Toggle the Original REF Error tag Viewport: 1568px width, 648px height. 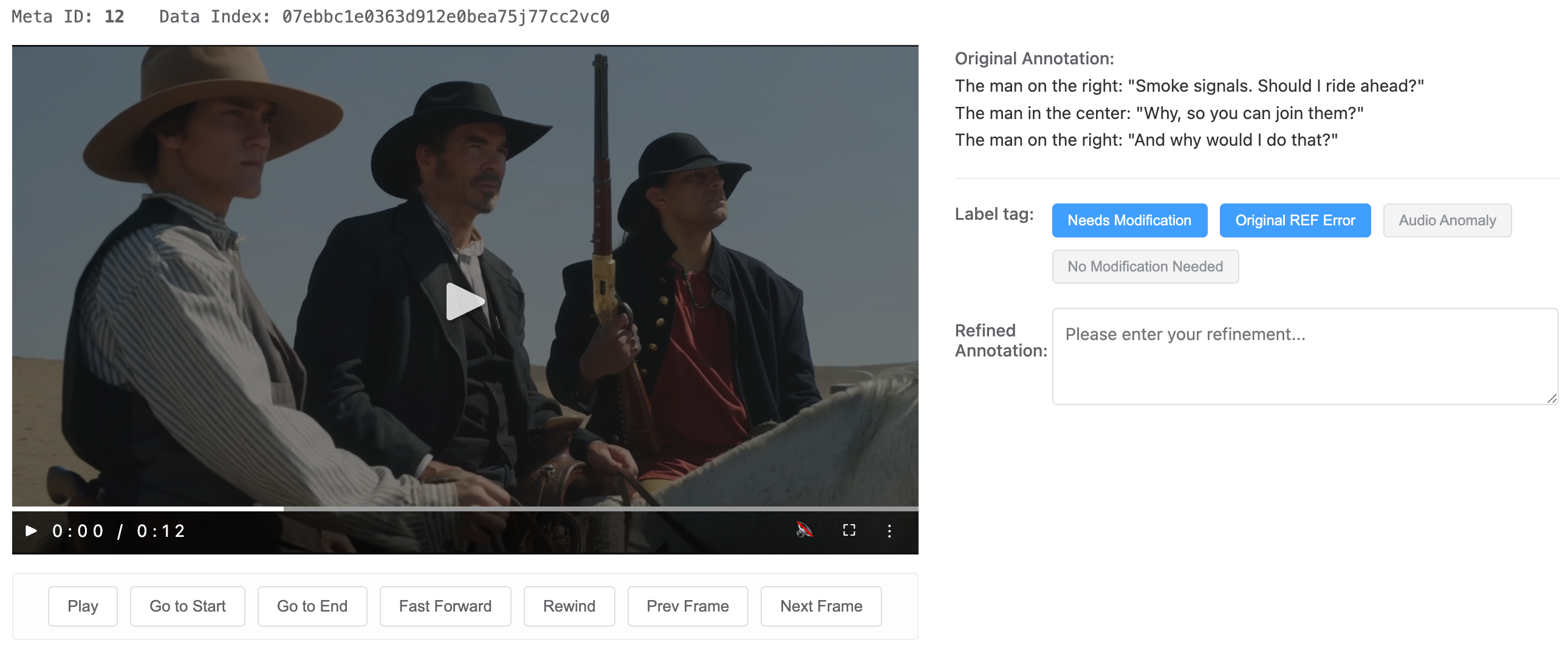1294,220
